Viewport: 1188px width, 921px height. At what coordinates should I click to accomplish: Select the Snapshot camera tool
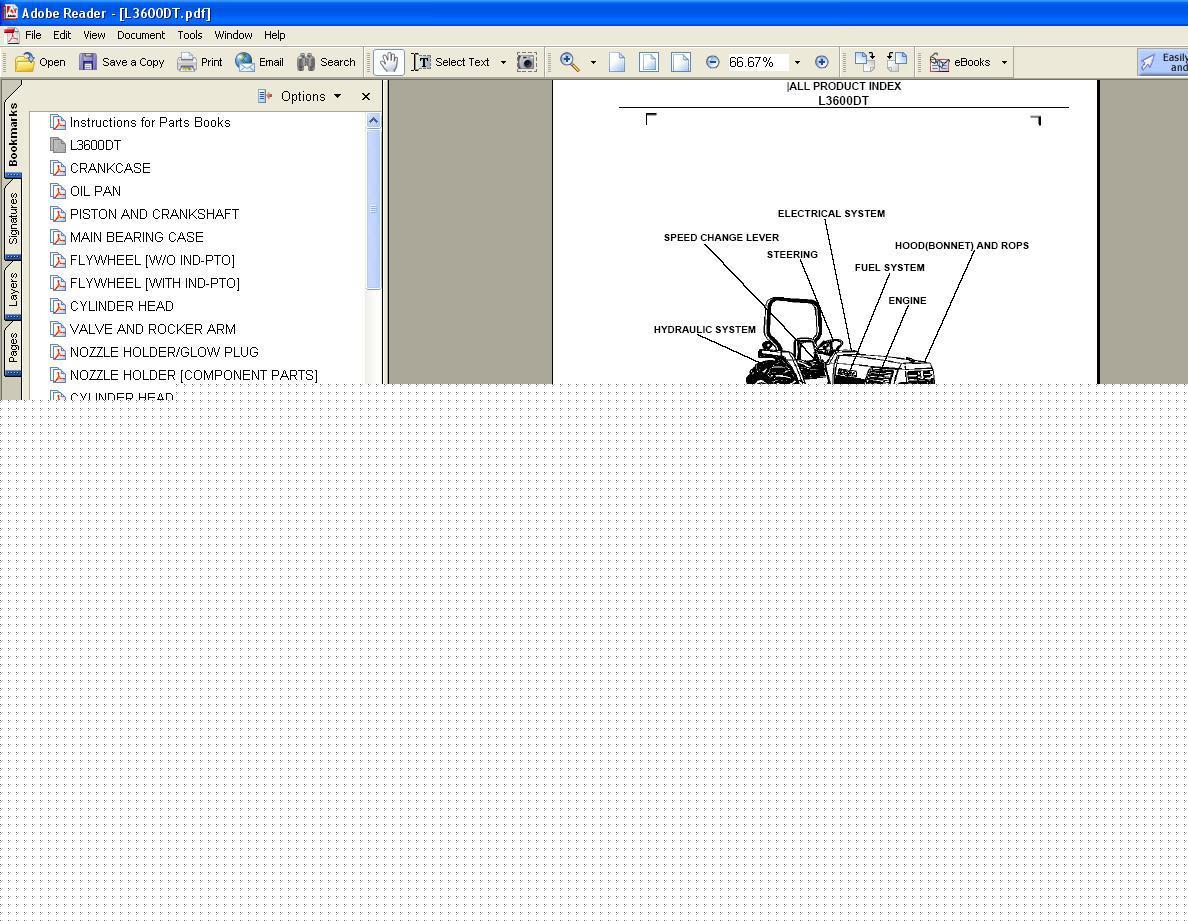pos(527,62)
